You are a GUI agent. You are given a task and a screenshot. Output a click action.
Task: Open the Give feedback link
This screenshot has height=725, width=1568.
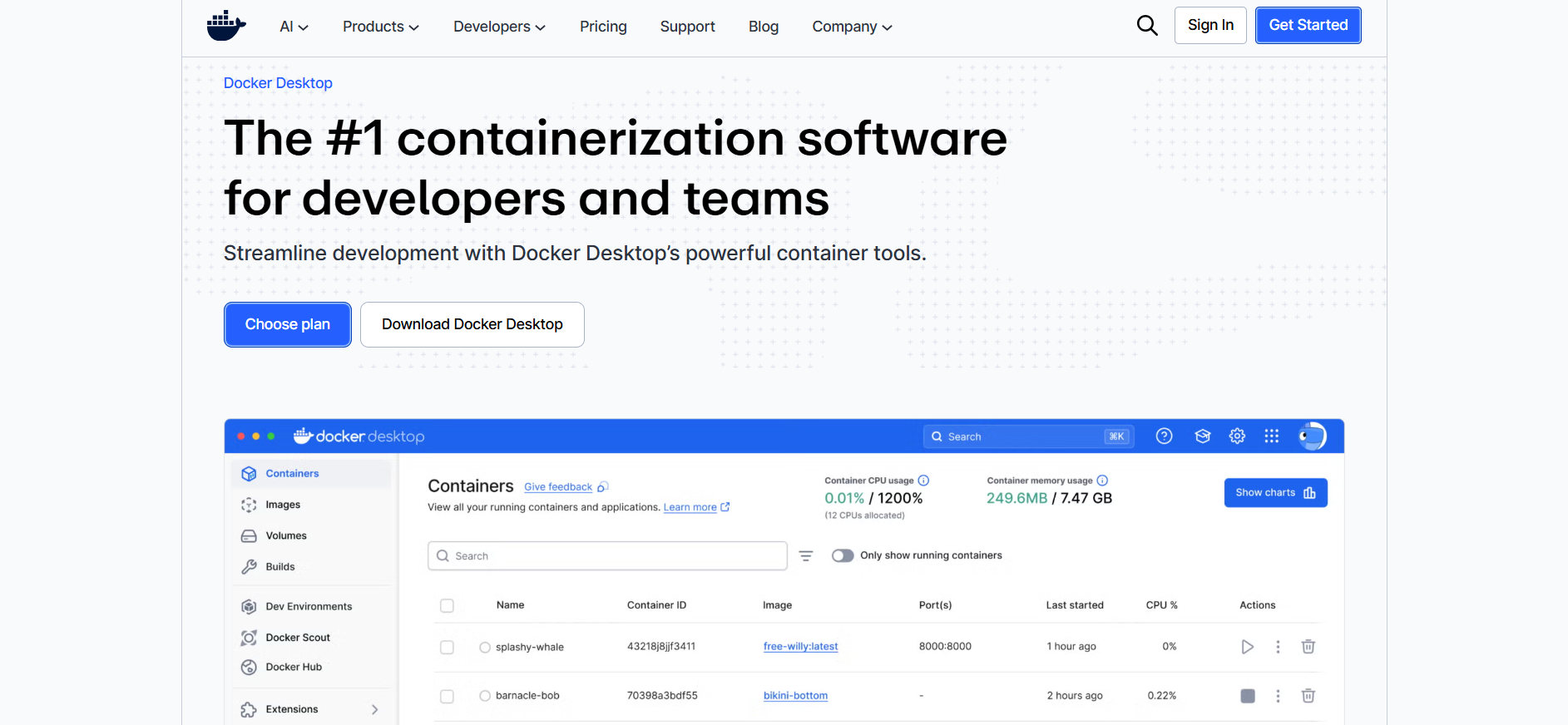[x=558, y=487]
